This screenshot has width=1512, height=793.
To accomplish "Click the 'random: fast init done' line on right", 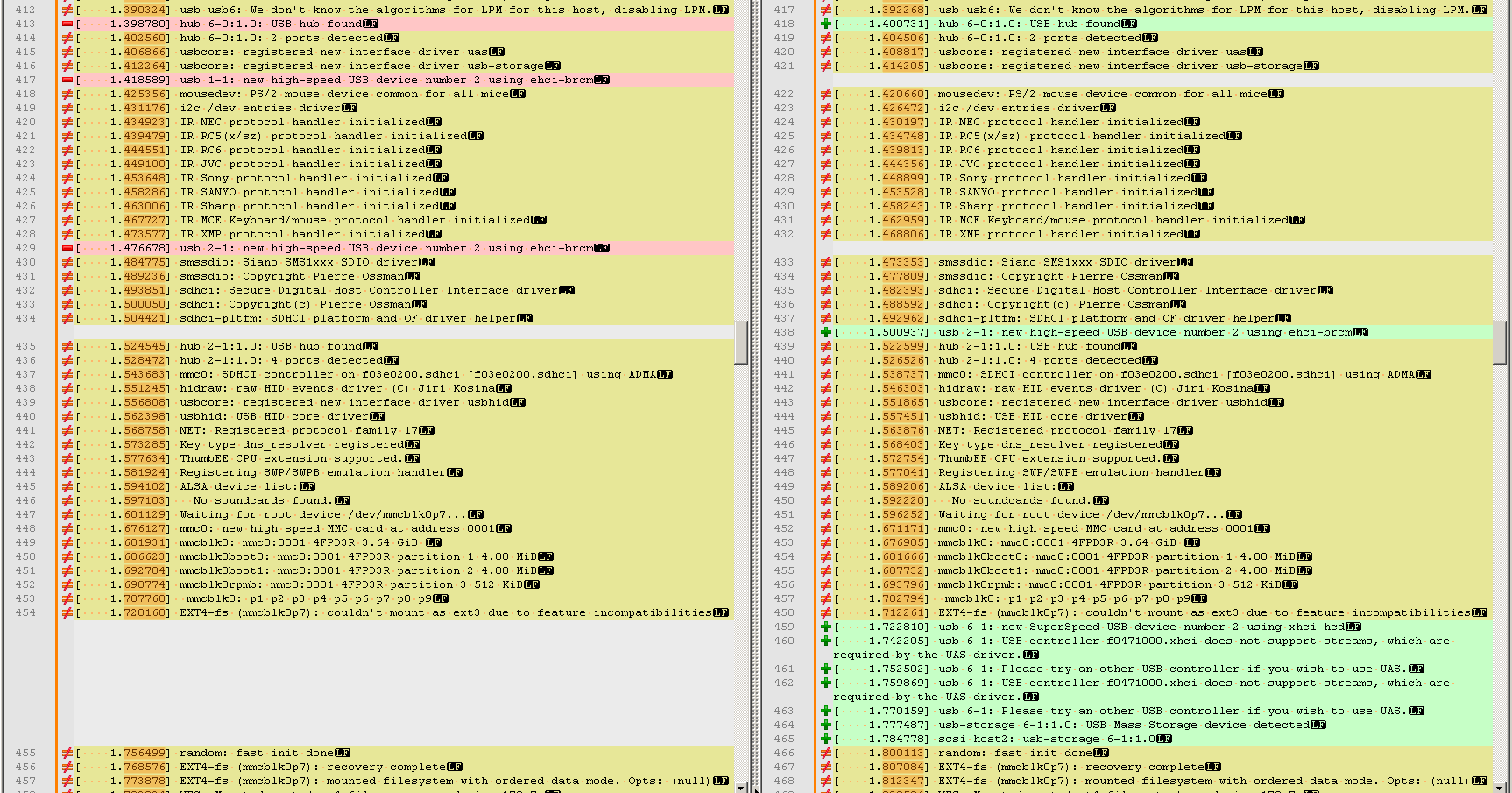I will tap(1014, 753).
